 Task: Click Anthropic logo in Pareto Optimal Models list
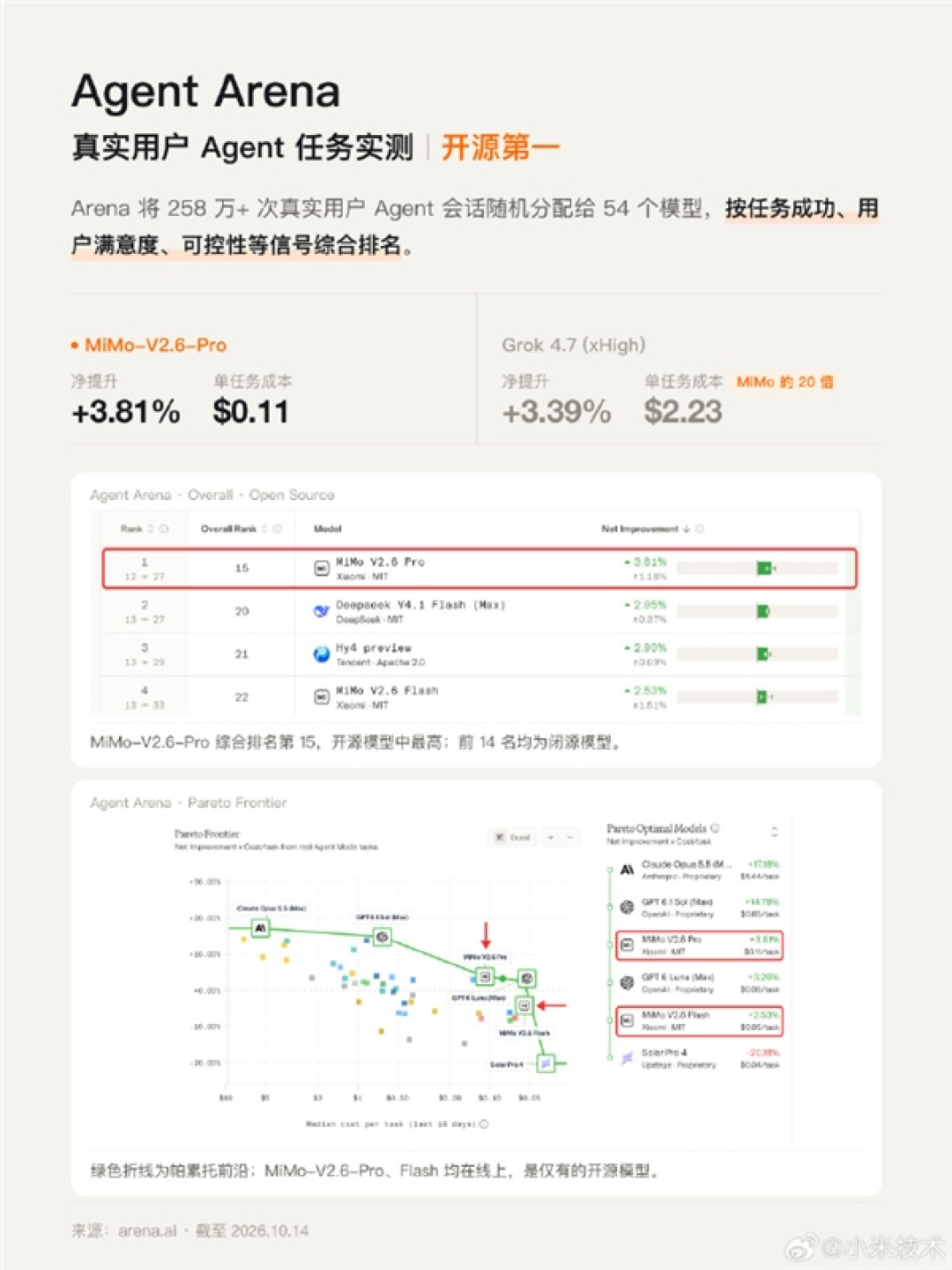click(627, 870)
